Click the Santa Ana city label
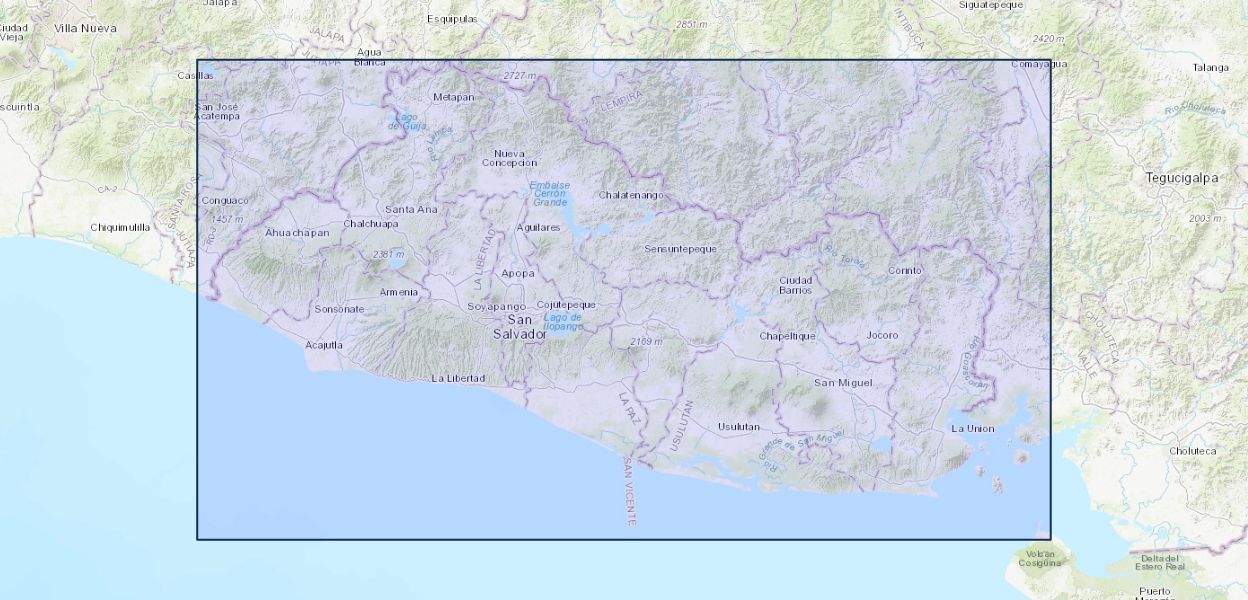This screenshot has height=600, width=1248. [412, 209]
